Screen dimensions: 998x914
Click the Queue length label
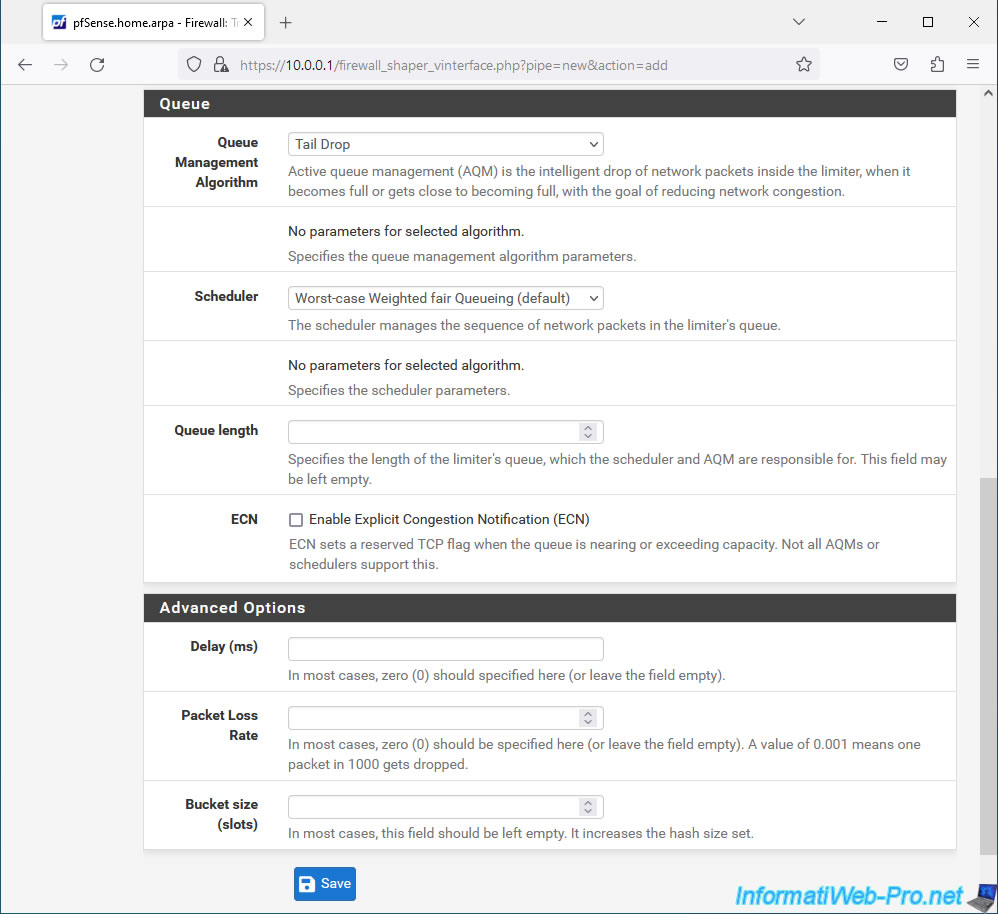pos(216,430)
